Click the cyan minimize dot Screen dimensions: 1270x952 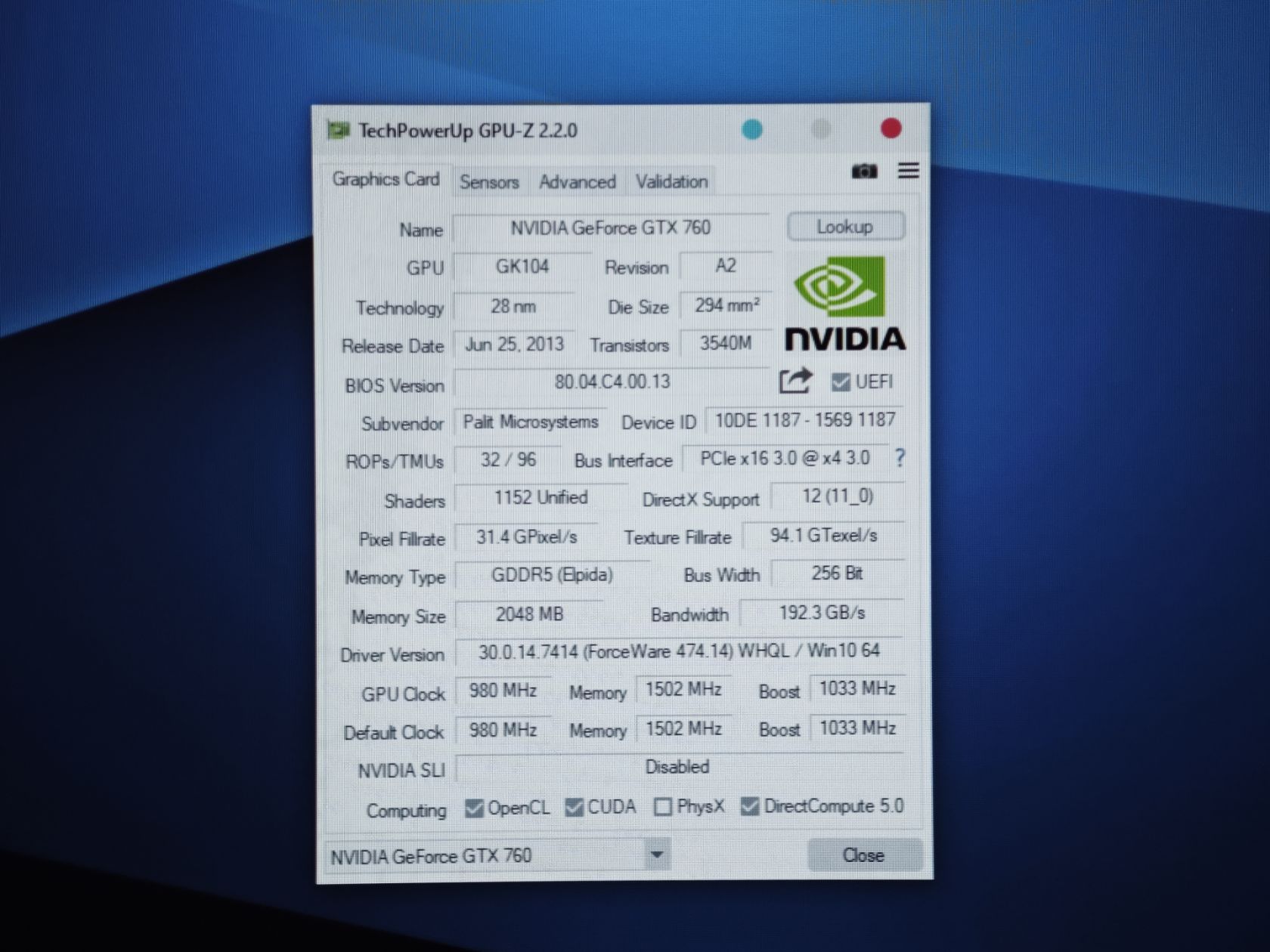click(x=752, y=129)
